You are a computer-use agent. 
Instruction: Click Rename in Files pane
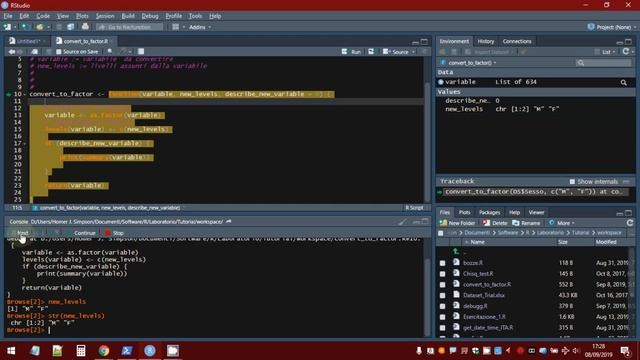[526, 223]
